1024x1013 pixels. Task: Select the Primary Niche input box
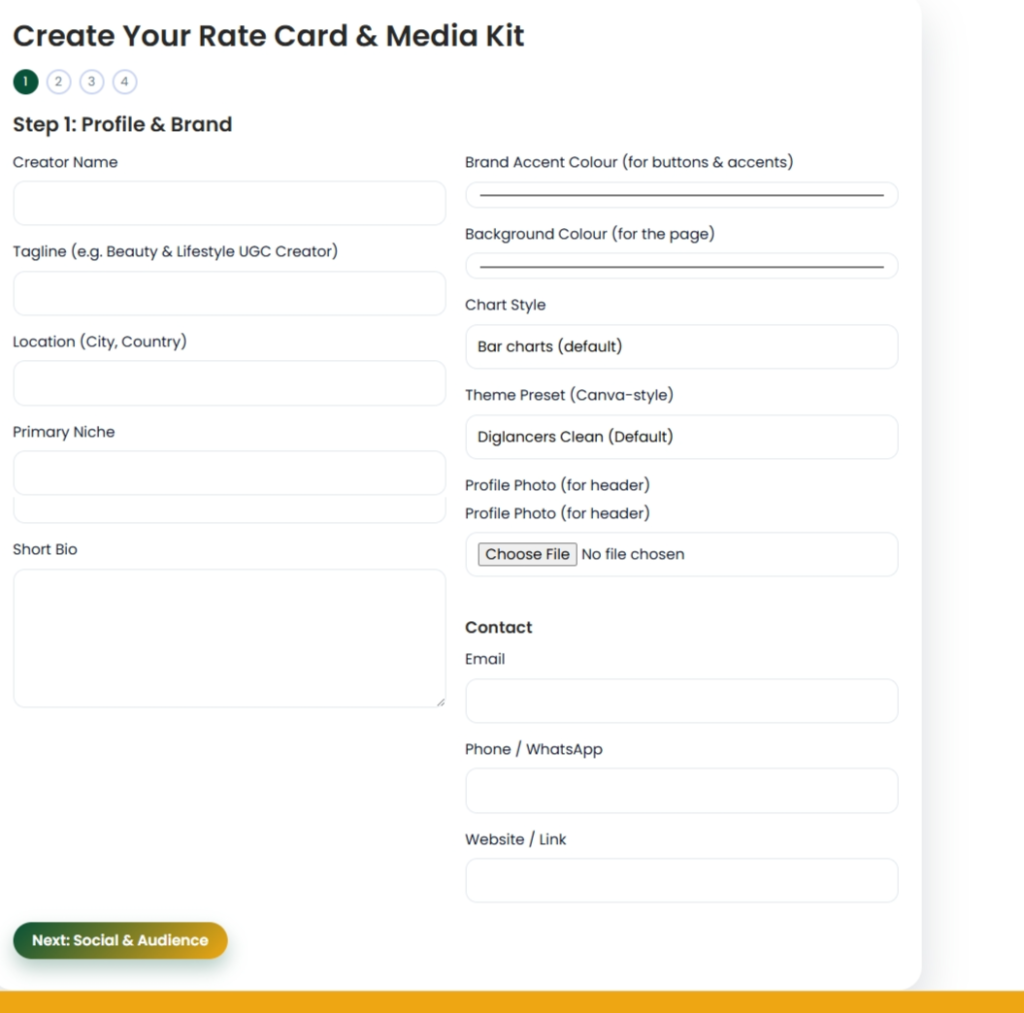(229, 472)
